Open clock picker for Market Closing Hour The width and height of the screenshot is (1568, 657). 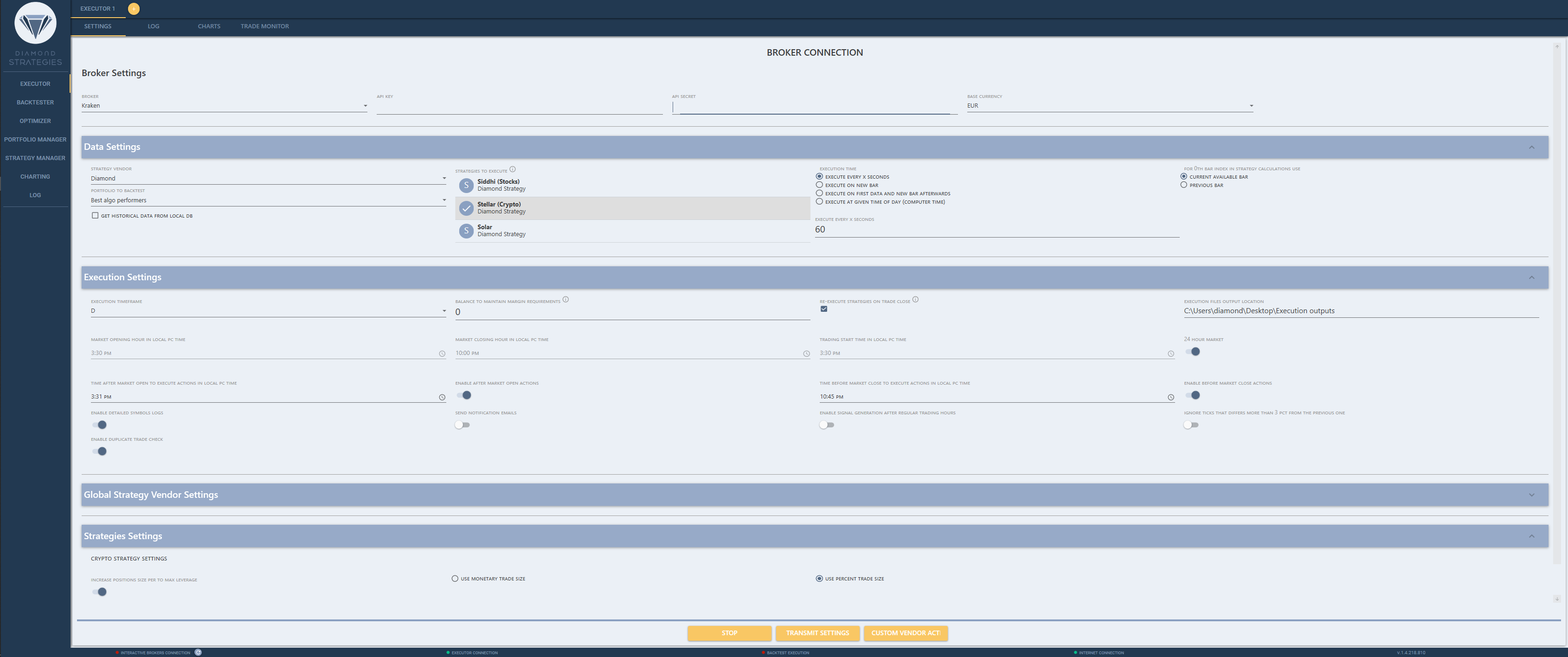(x=807, y=354)
